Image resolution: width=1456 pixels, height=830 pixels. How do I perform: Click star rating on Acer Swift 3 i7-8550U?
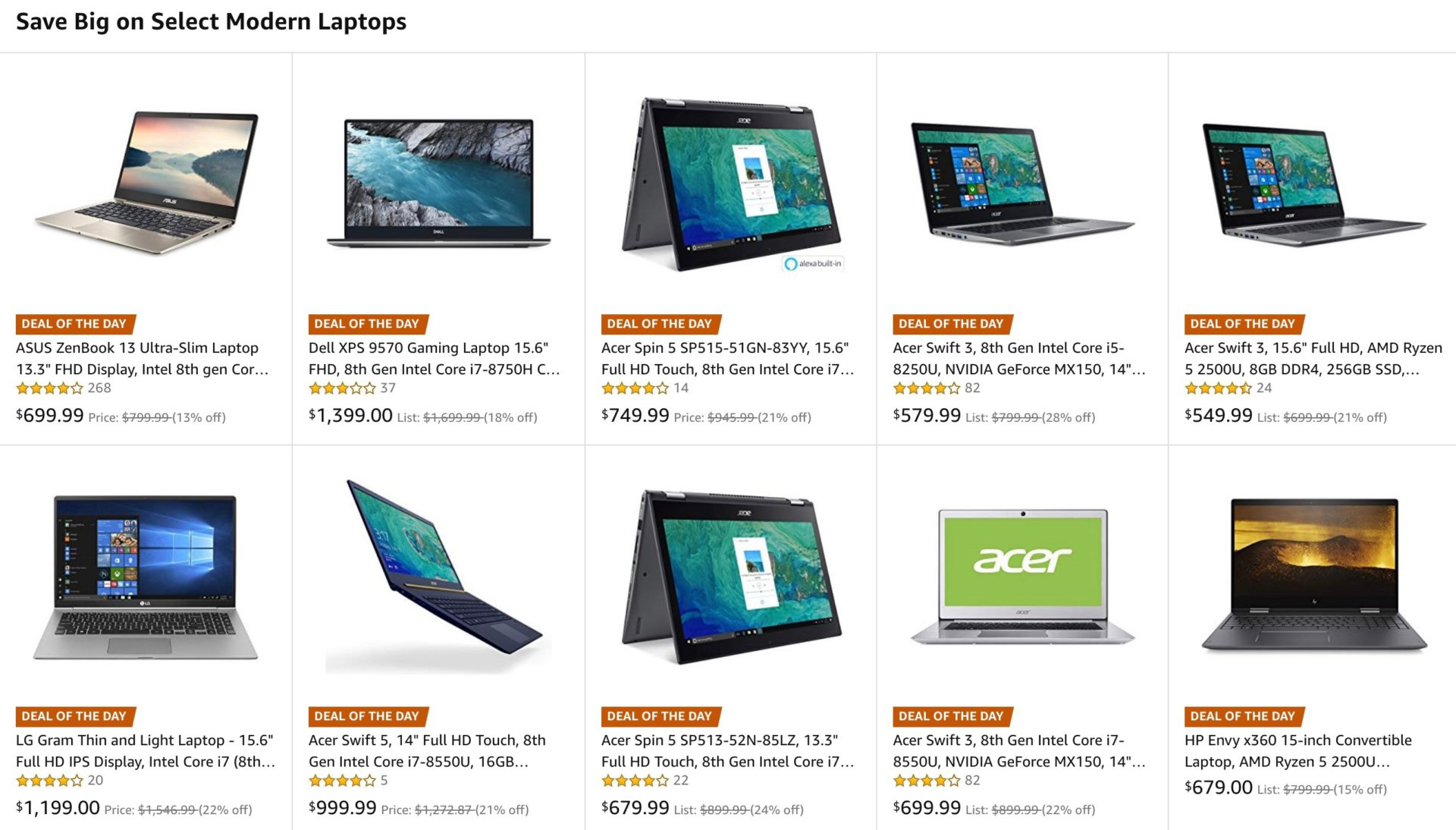point(927,781)
